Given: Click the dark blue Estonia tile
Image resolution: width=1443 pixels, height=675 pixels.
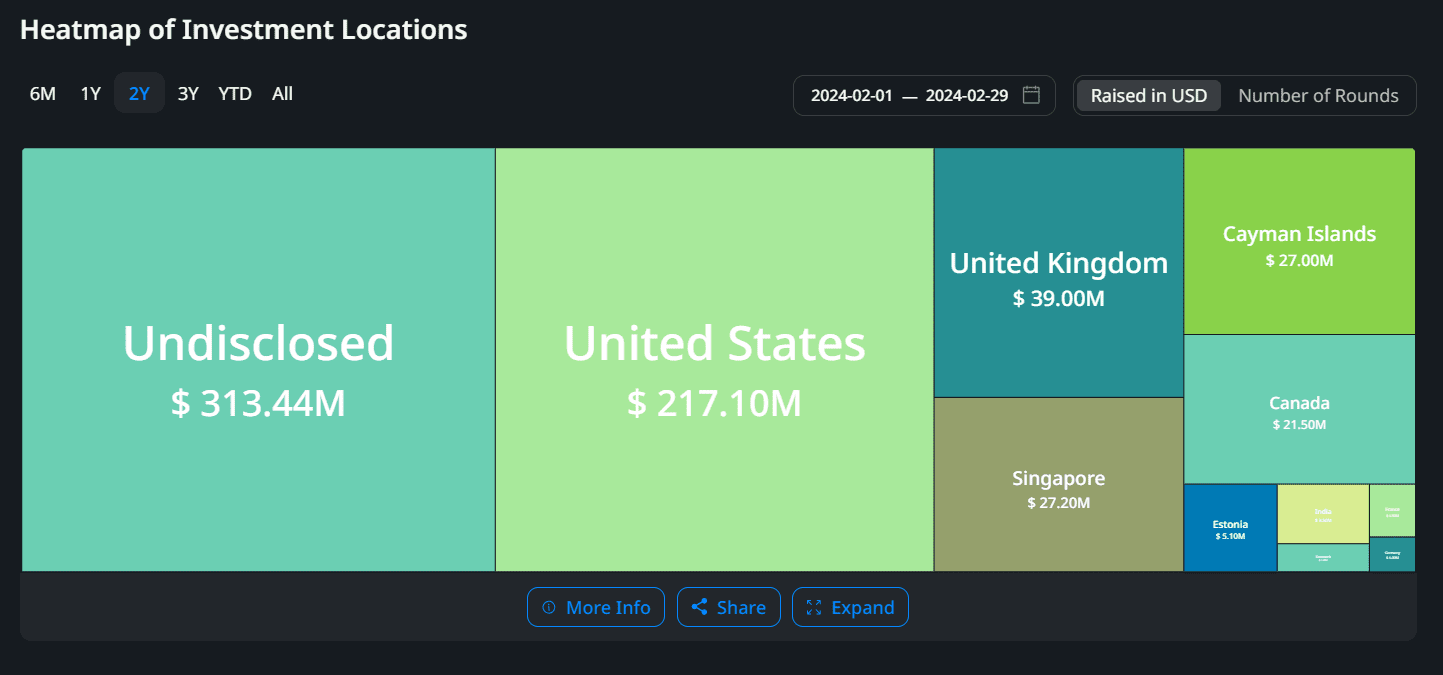Looking at the screenshot, I should (1230, 528).
